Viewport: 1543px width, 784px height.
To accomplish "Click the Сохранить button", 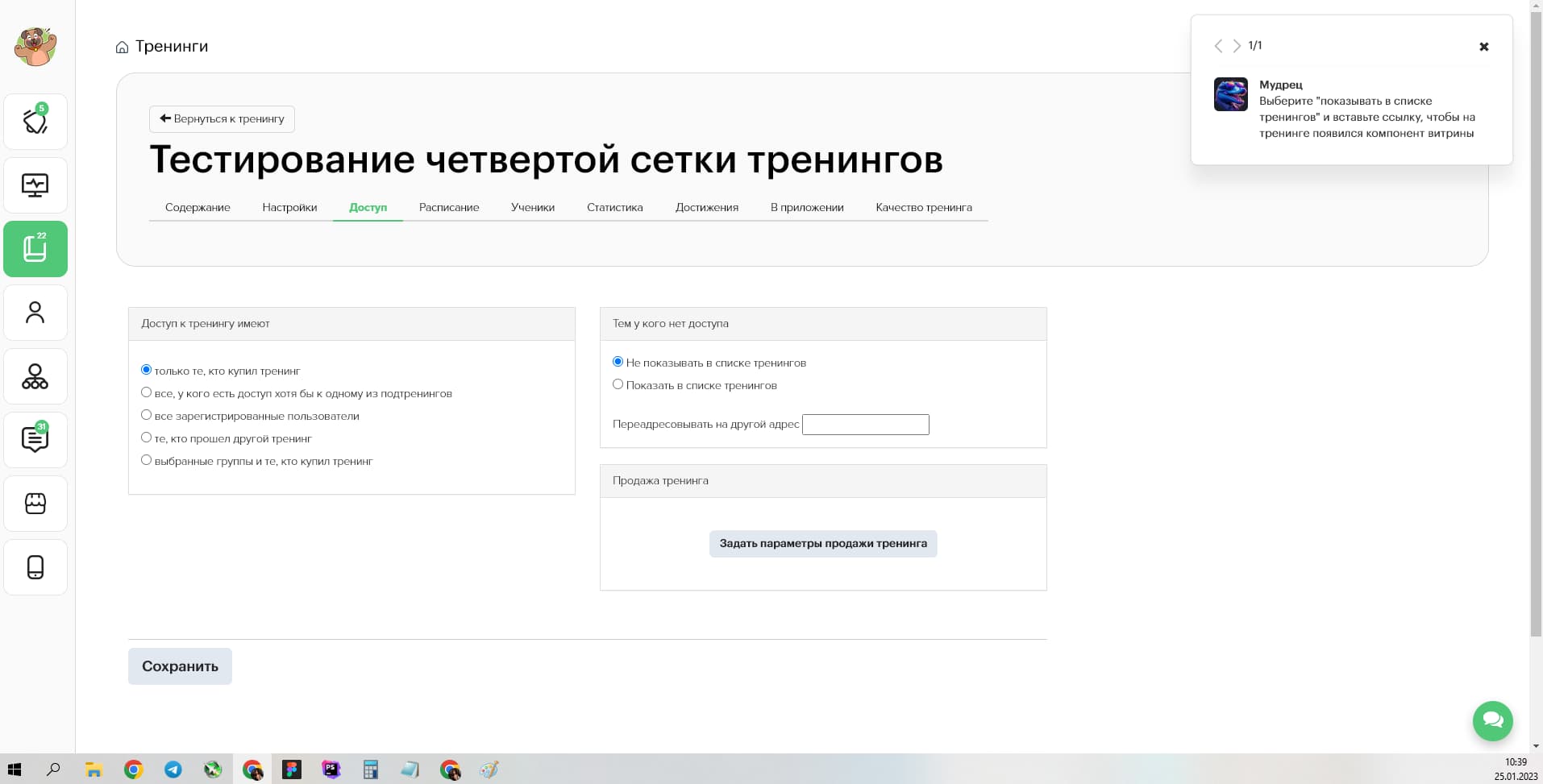I will (x=180, y=666).
